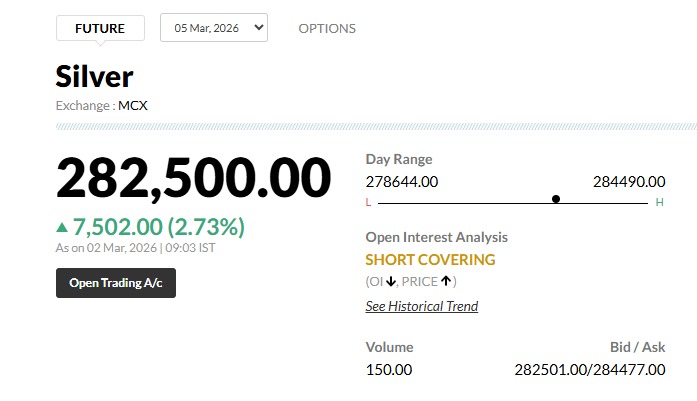
Task: Open the 05 Mar, 2026 expiry dropdown
Action: coord(214,28)
